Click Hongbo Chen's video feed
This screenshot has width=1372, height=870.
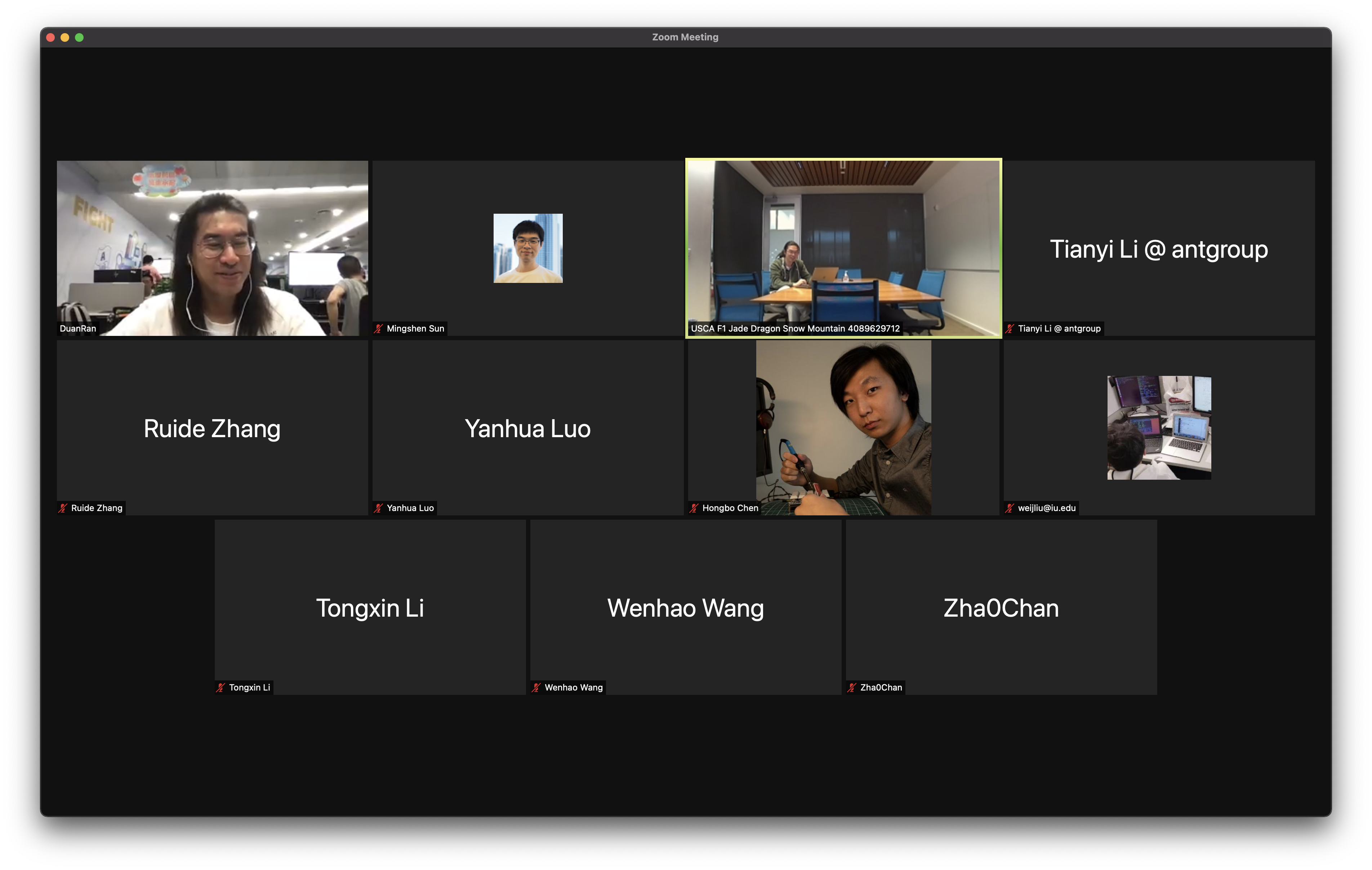845,427
